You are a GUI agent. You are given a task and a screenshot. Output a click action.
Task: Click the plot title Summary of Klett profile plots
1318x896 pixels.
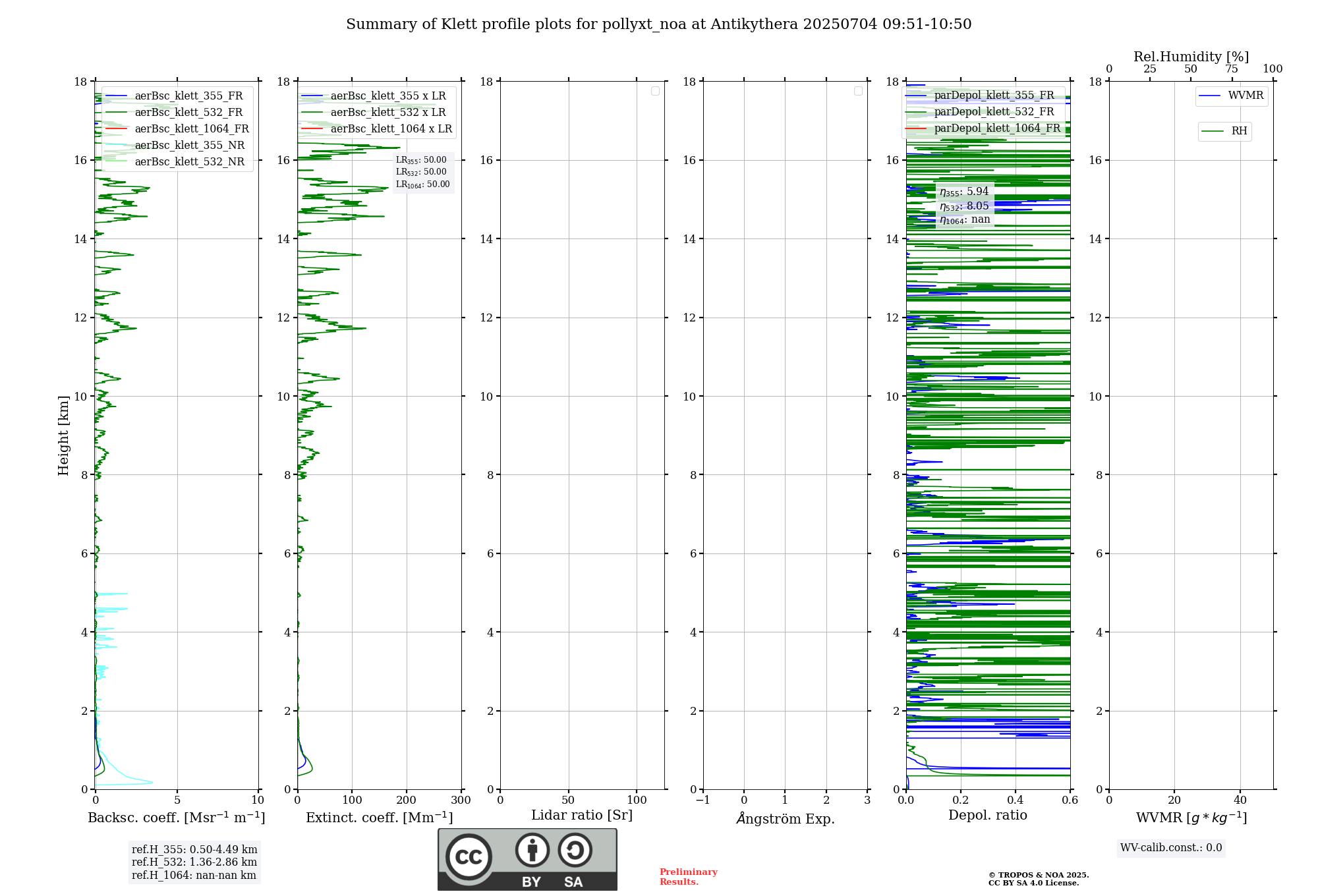659,24
